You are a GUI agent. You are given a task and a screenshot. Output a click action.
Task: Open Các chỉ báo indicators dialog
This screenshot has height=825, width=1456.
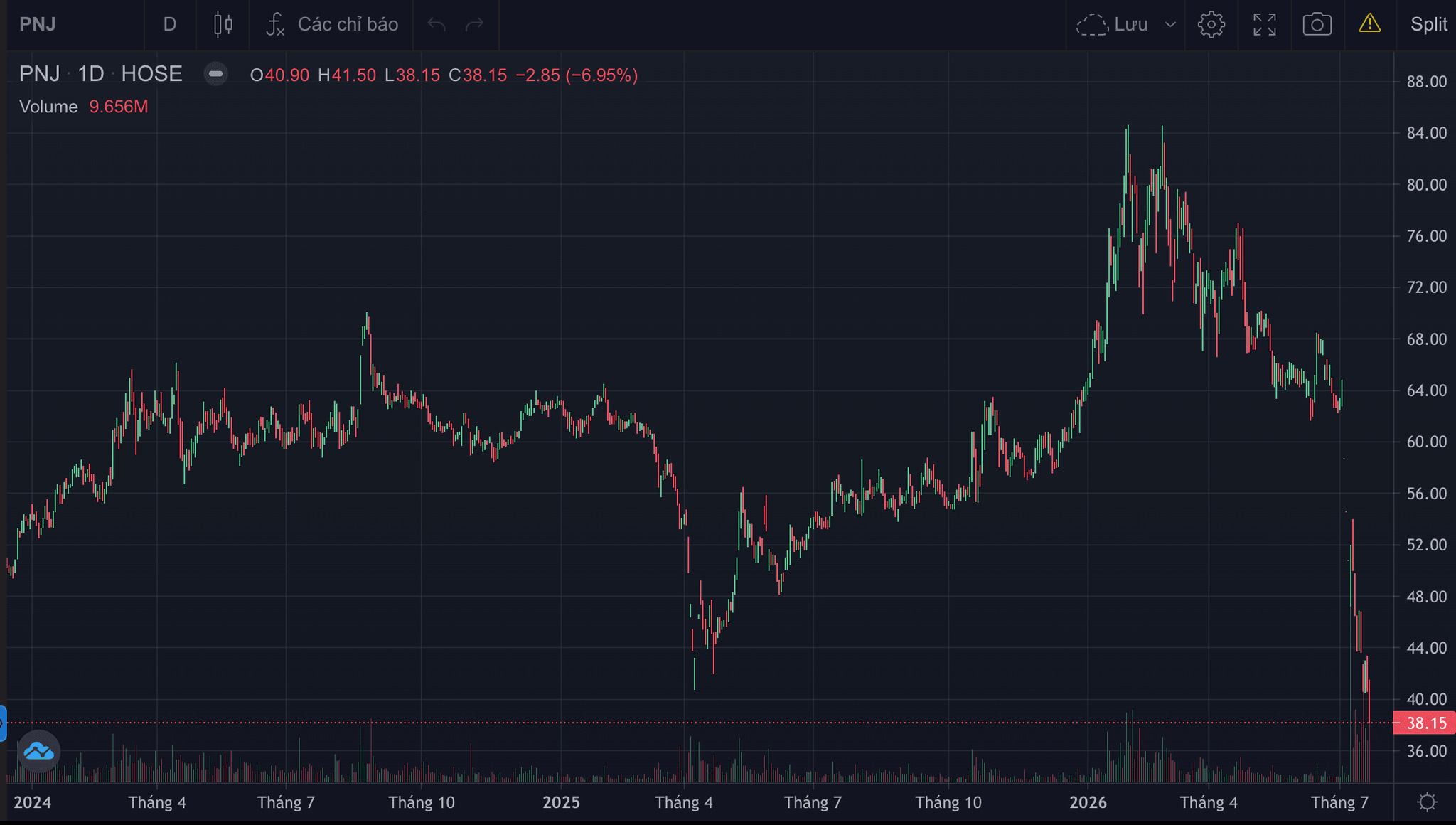tap(331, 24)
